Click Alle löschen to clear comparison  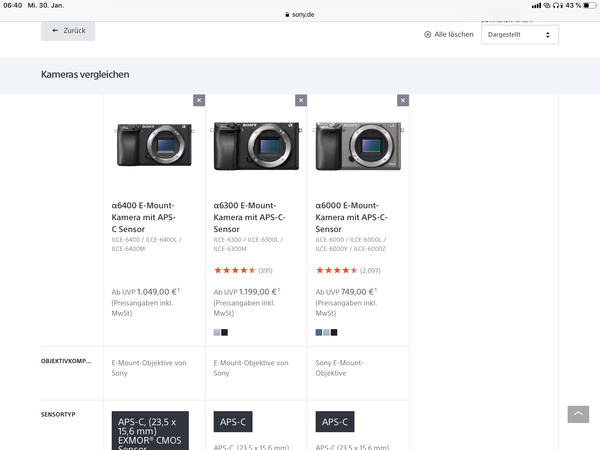tap(453, 34)
